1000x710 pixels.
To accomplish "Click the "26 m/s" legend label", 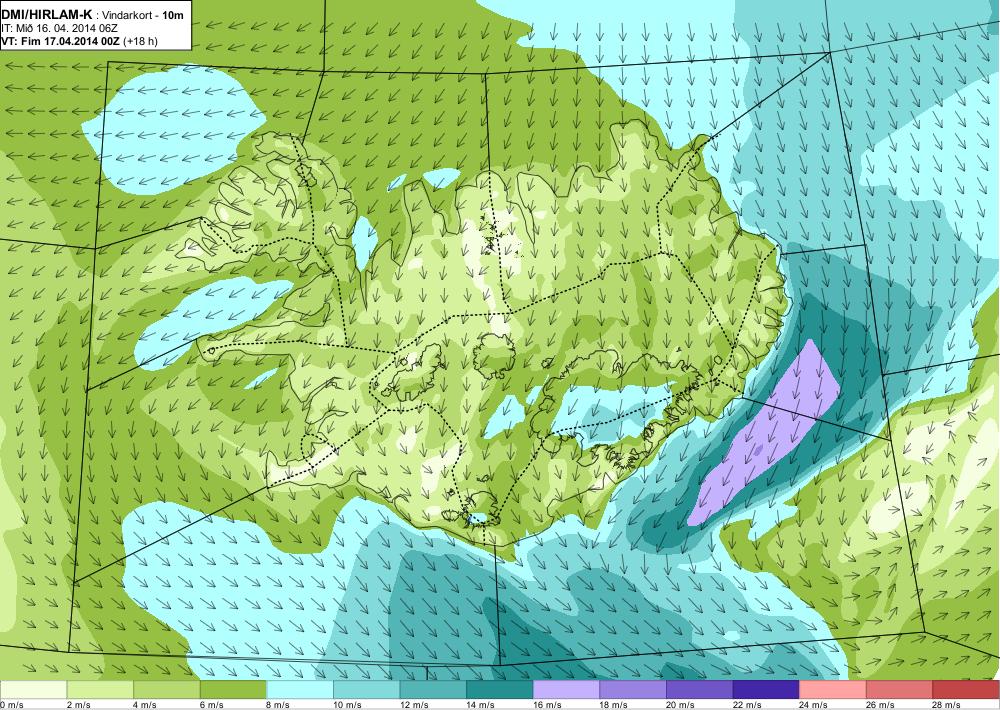I will coord(881,704).
